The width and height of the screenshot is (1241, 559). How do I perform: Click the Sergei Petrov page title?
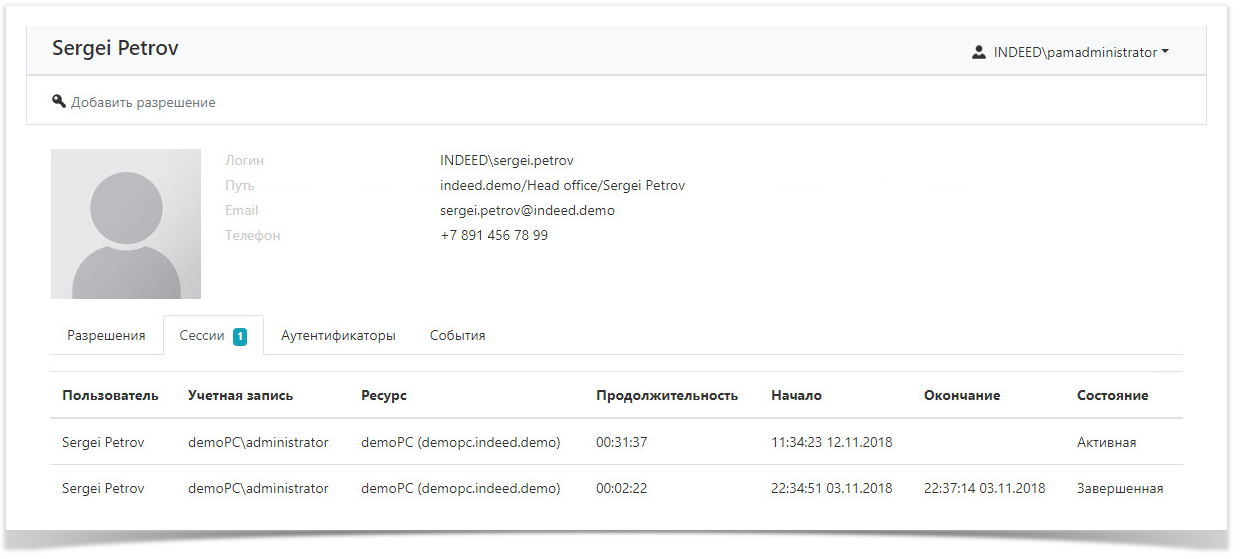click(115, 48)
